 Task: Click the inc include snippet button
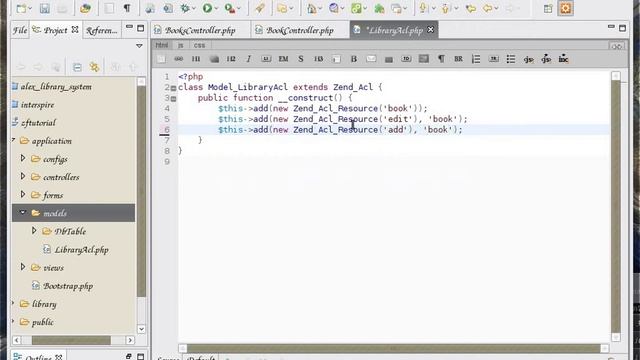click(563, 59)
